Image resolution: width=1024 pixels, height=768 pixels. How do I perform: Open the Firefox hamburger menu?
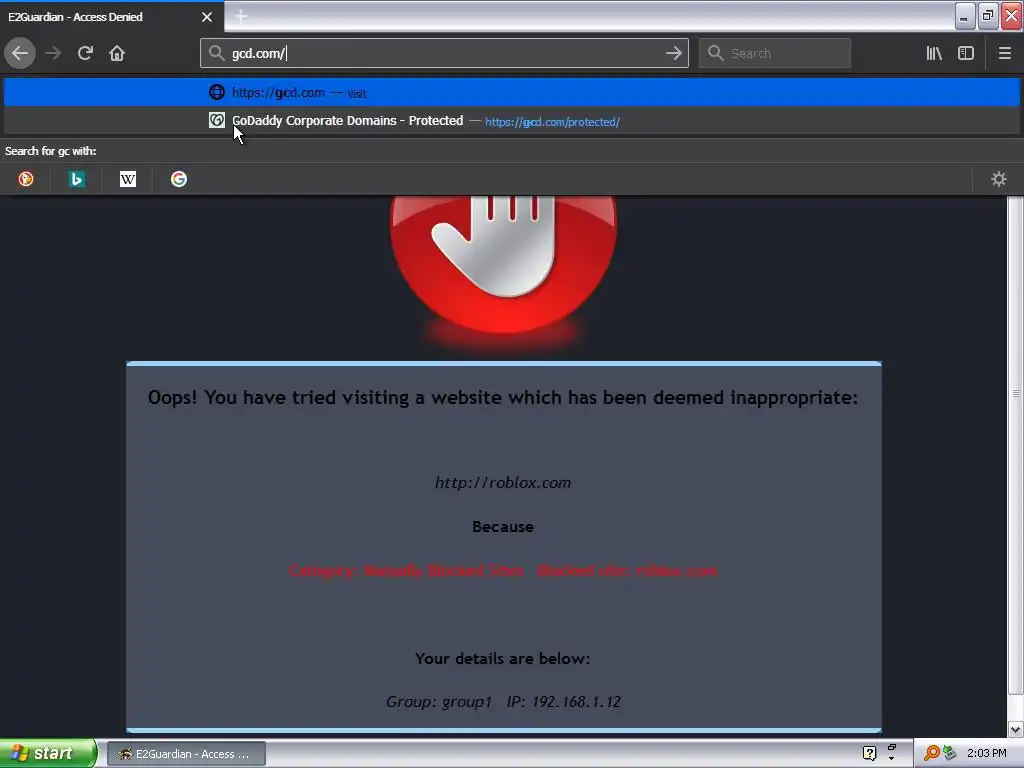pyautogui.click(x=1004, y=53)
